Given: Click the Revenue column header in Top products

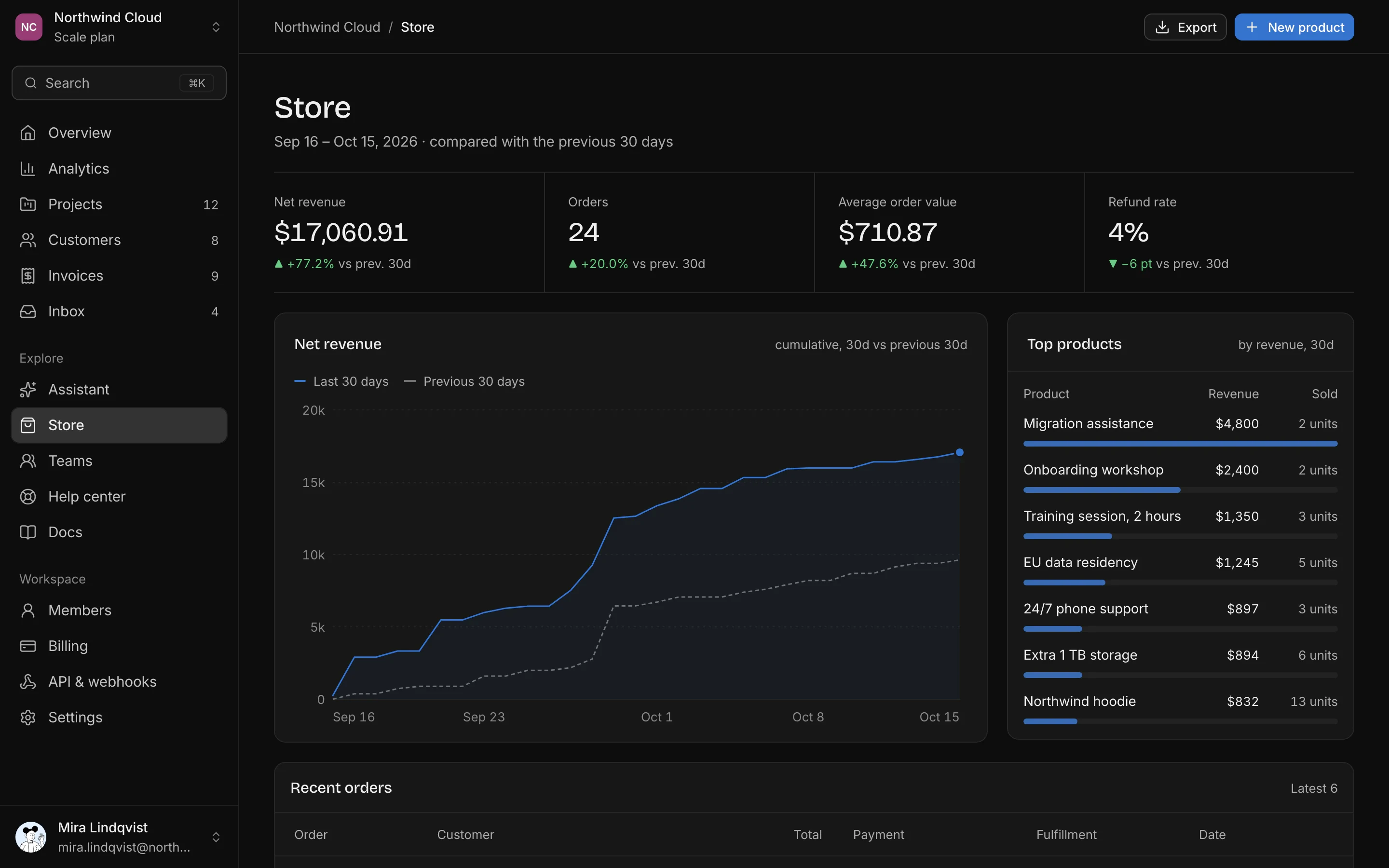Looking at the screenshot, I should (x=1233, y=394).
